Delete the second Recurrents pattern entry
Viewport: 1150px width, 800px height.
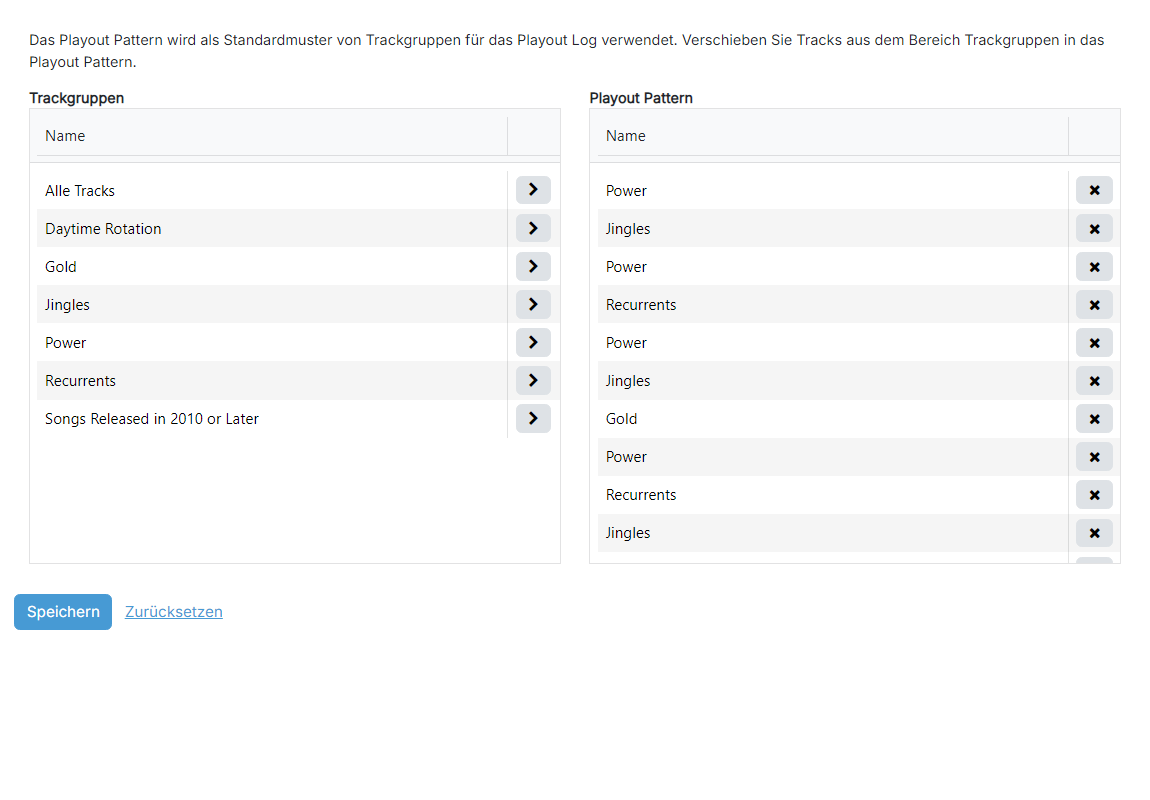pos(1094,495)
